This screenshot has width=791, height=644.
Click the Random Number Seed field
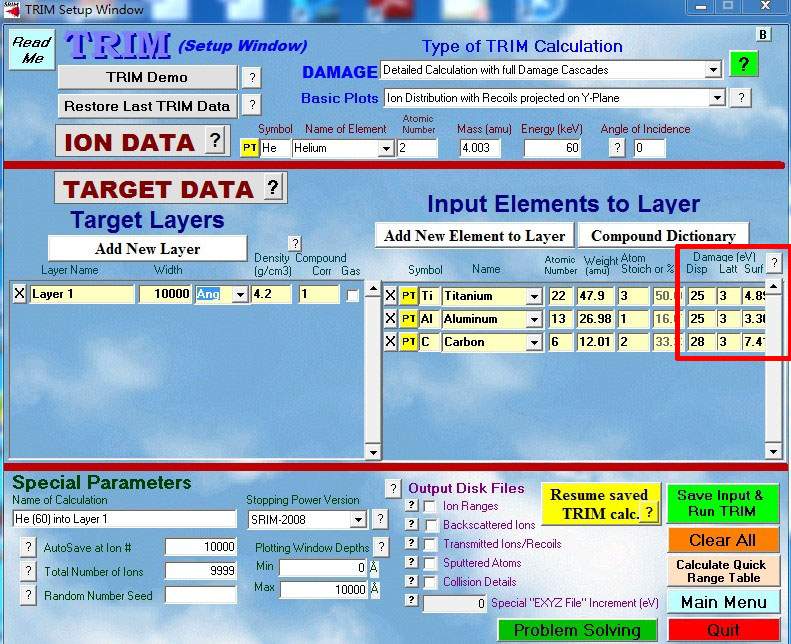(201, 595)
